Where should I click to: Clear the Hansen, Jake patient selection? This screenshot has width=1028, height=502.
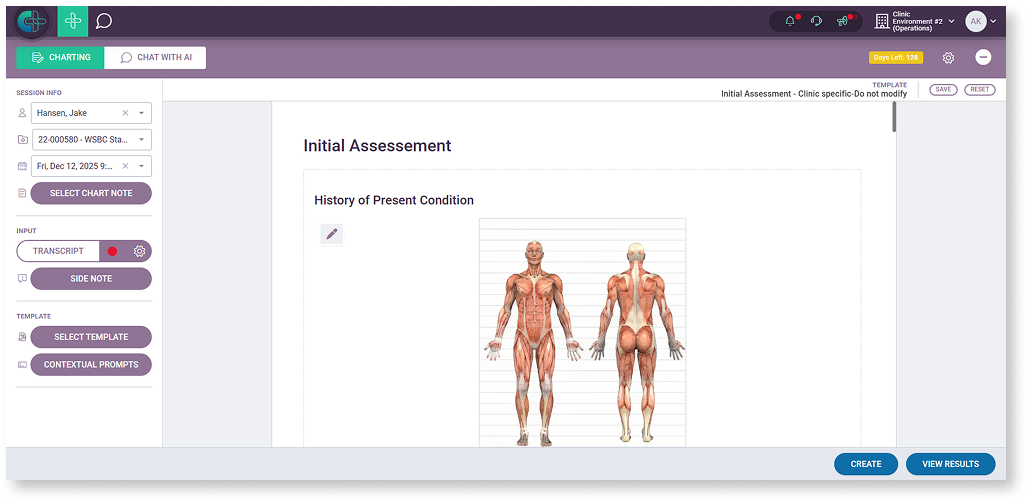point(125,113)
